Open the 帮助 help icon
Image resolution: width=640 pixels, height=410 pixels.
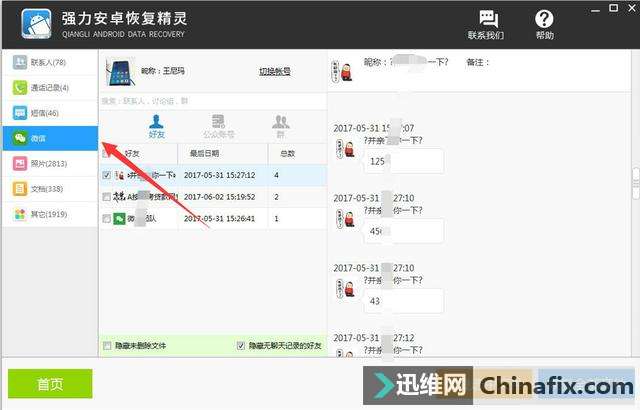click(x=544, y=24)
